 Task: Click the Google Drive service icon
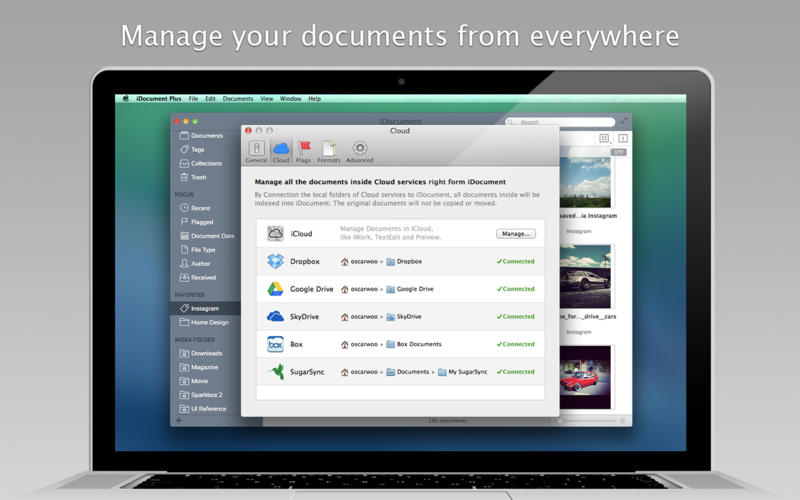[x=276, y=289]
